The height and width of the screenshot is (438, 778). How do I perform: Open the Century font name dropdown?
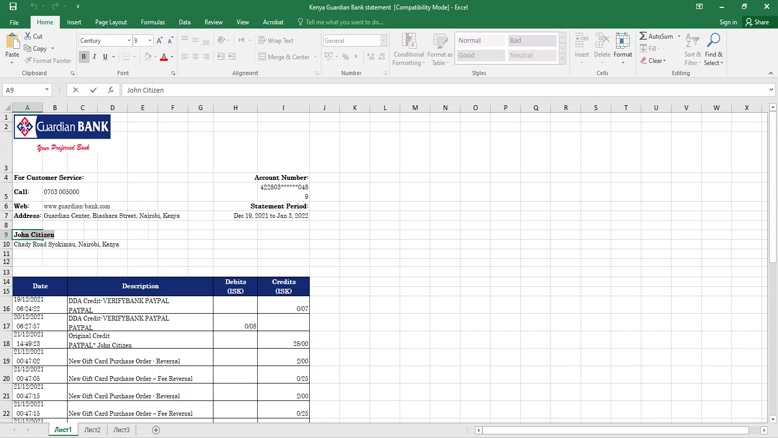pyautogui.click(x=129, y=41)
